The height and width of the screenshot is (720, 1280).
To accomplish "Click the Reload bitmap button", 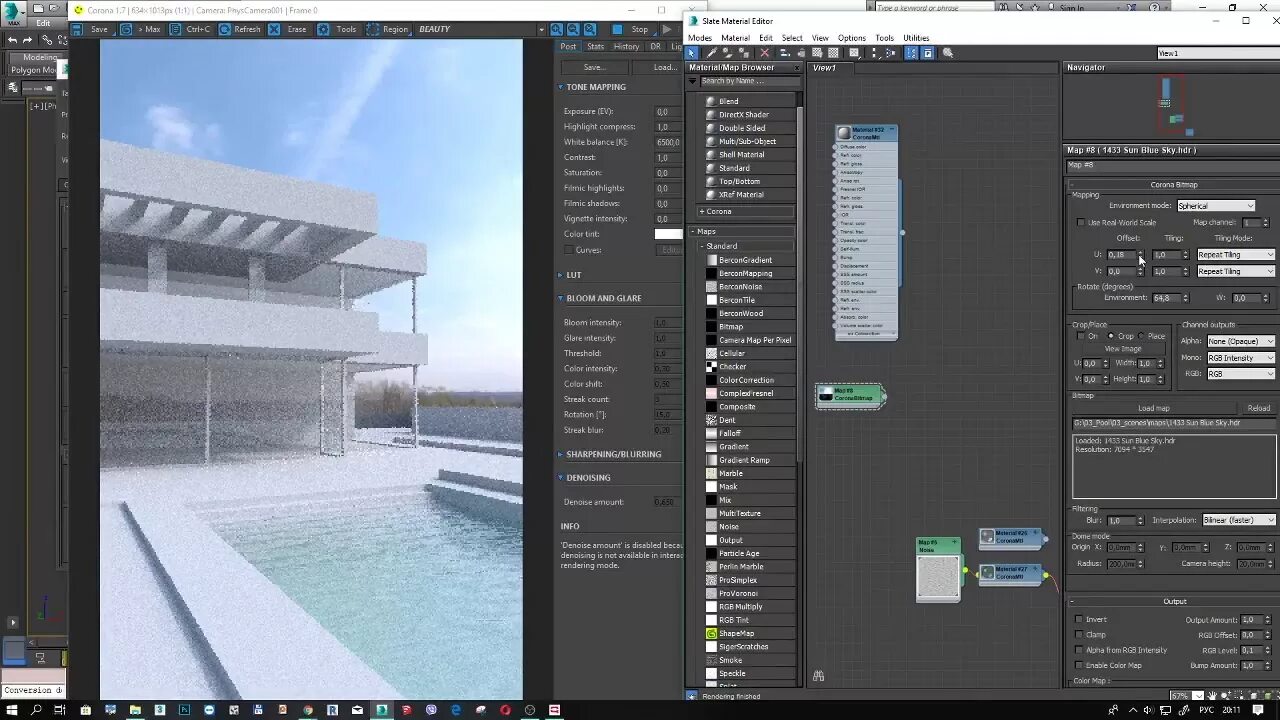I will [1258, 408].
